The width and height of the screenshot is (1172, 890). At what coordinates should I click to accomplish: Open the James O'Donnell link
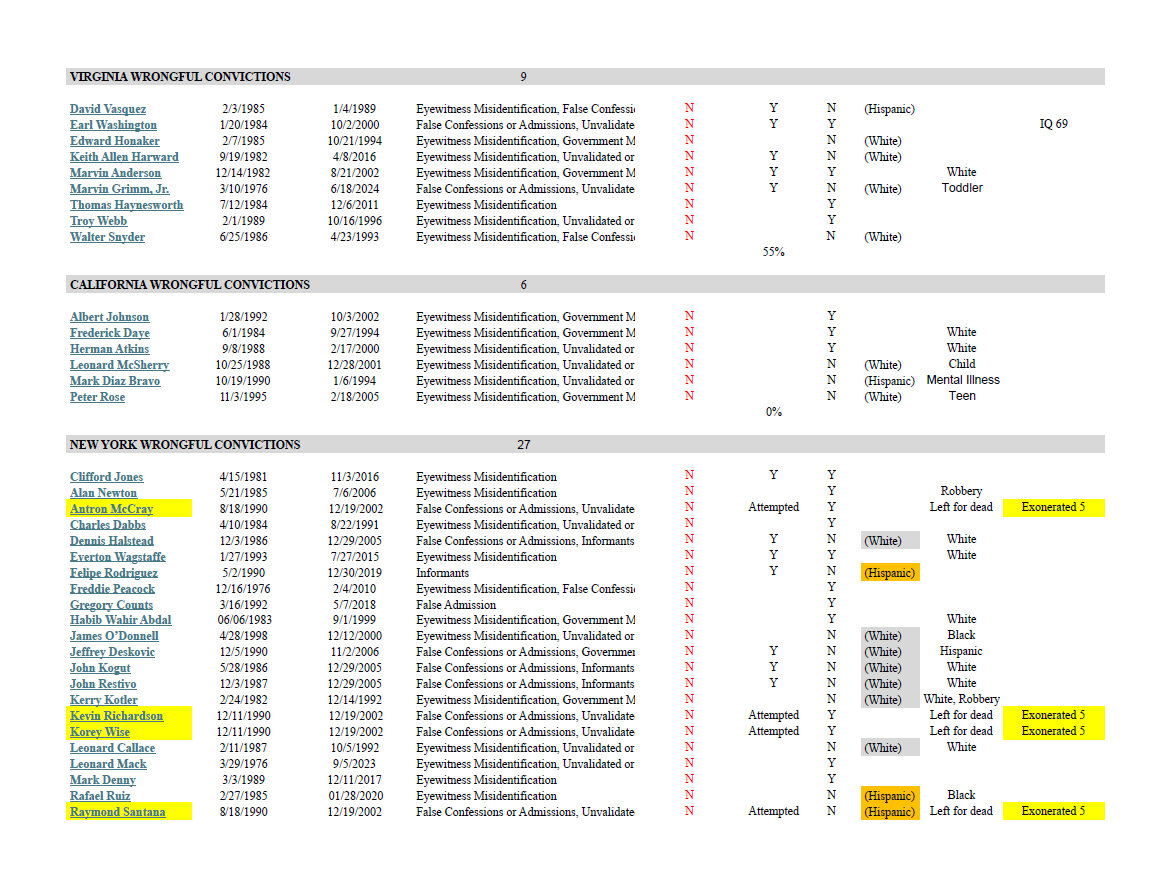pos(114,636)
